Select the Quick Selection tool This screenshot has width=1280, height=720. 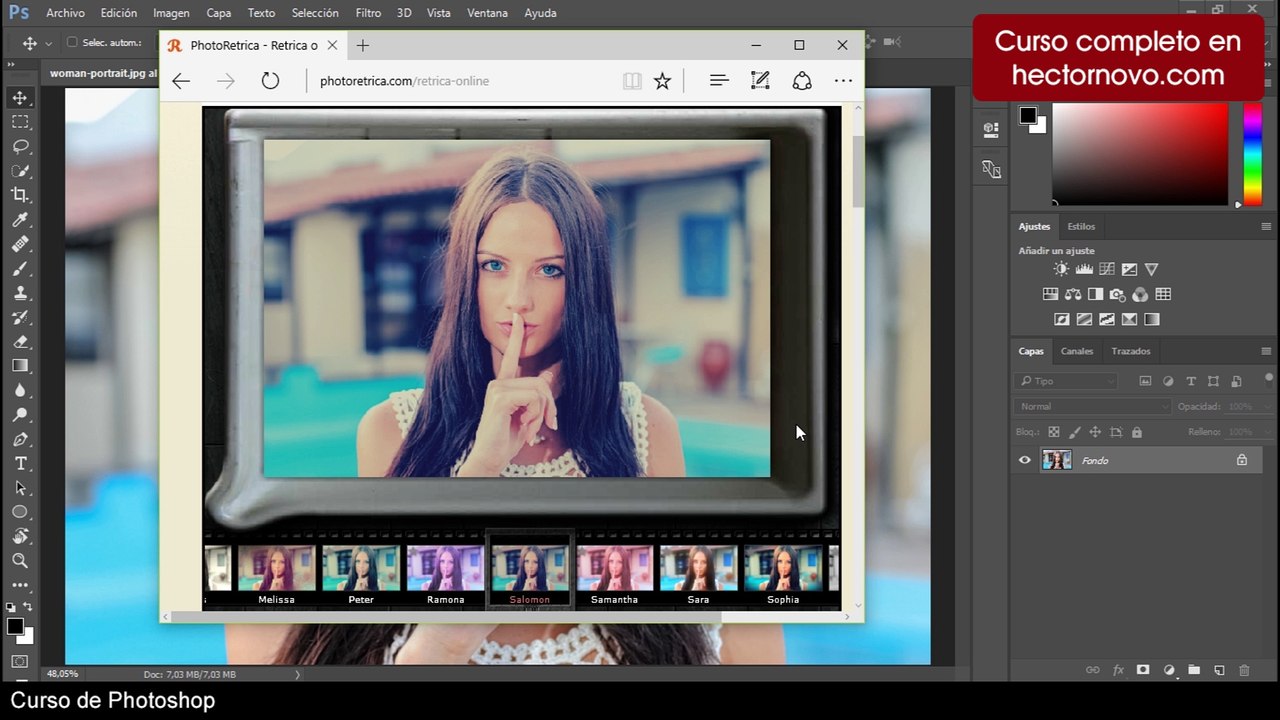(x=20, y=171)
